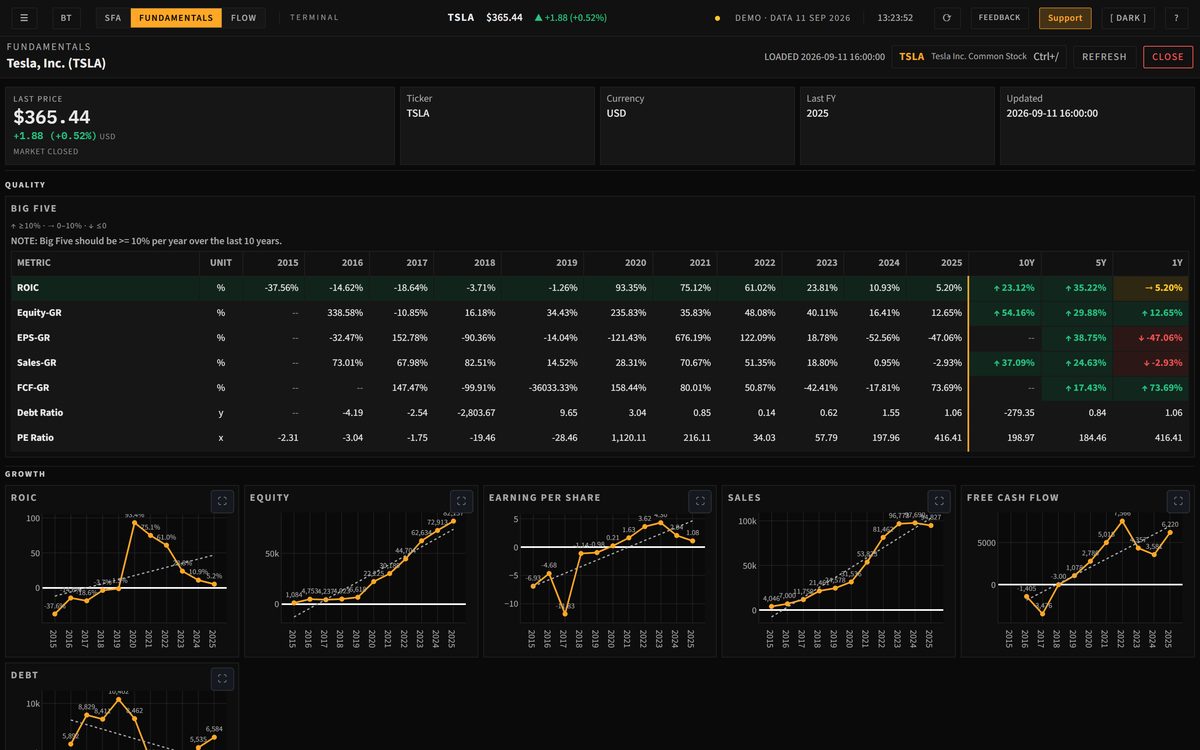Click the Updated timestamp card
The height and width of the screenshot is (750, 1200).
pos(1097,125)
